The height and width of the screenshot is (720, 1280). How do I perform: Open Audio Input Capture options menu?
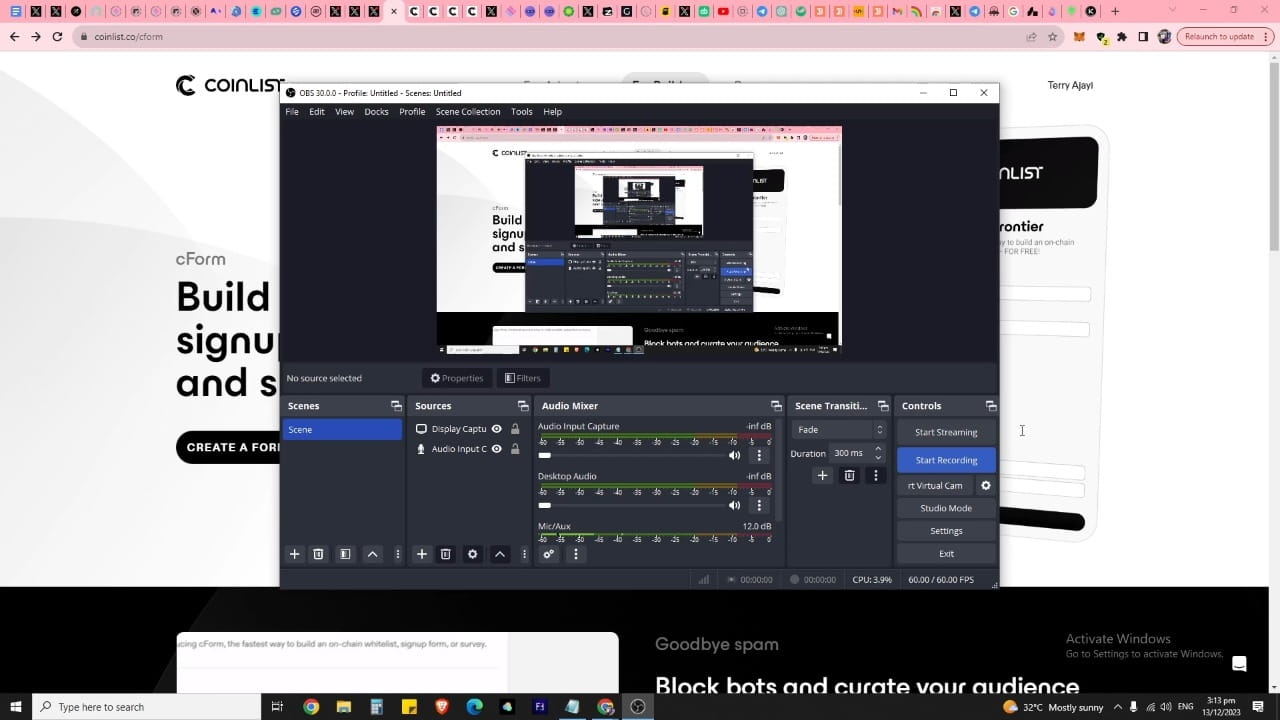[x=759, y=455]
